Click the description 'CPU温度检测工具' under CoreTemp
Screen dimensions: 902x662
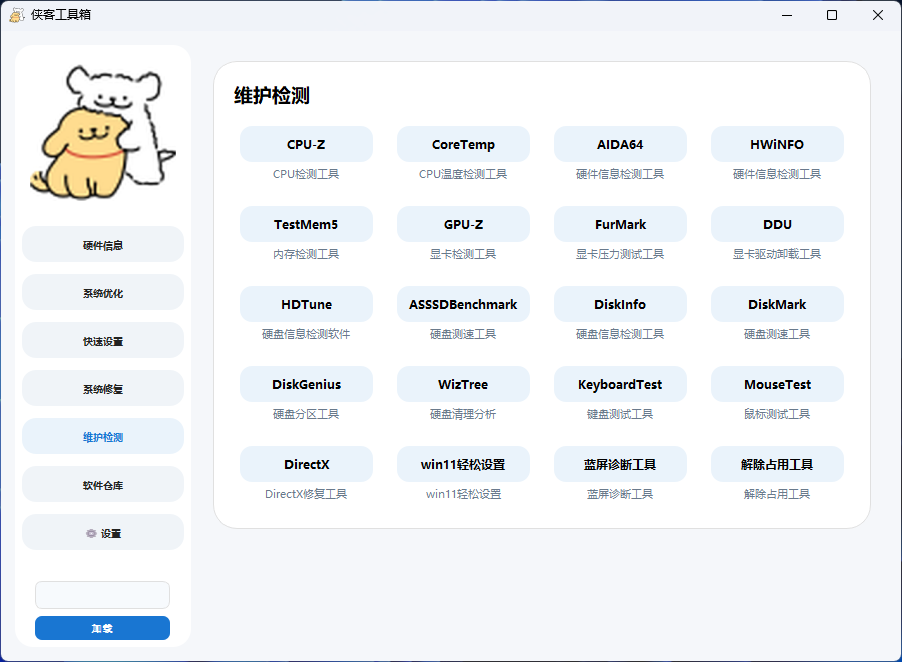tap(463, 174)
